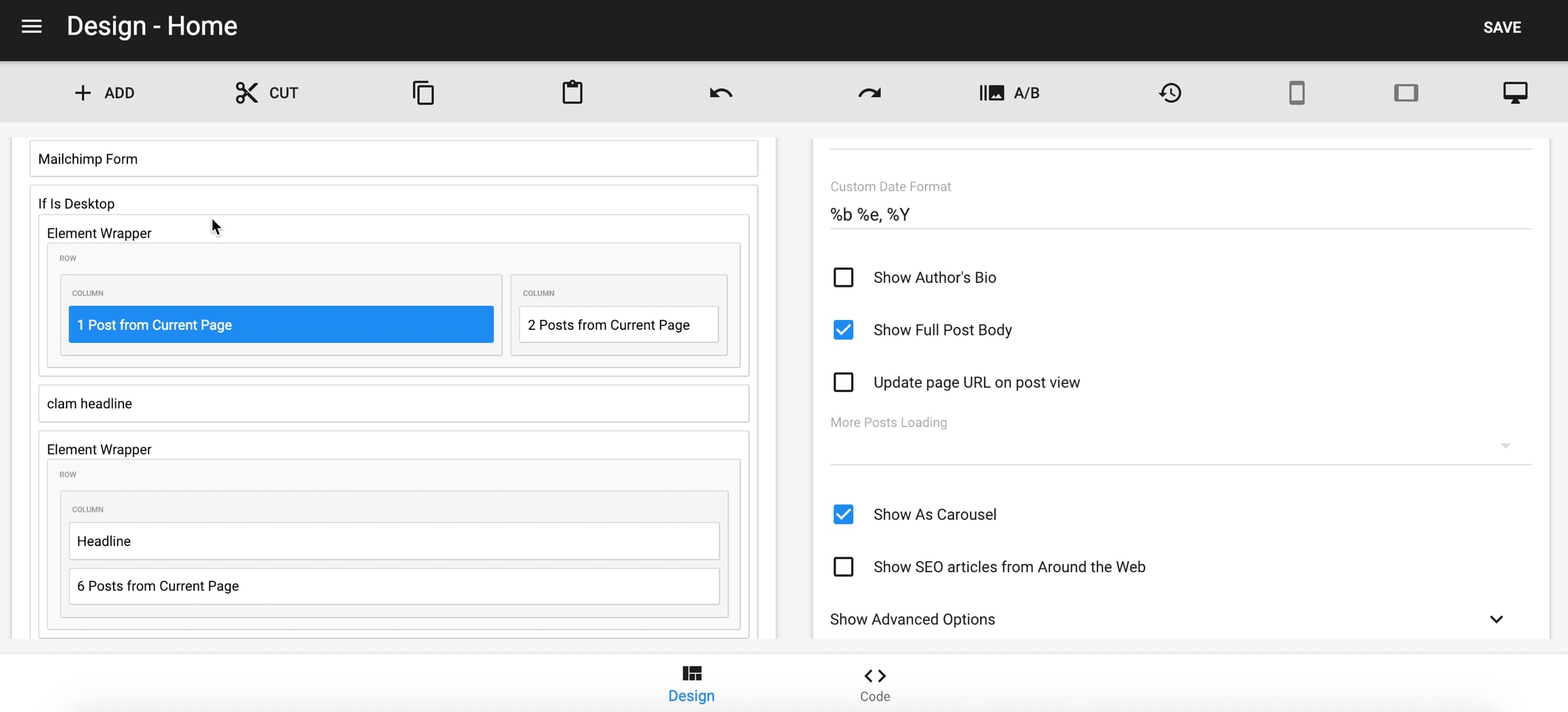Click the paste clipboard icon
The width and height of the screenshot is (1568, 712).
572,93
